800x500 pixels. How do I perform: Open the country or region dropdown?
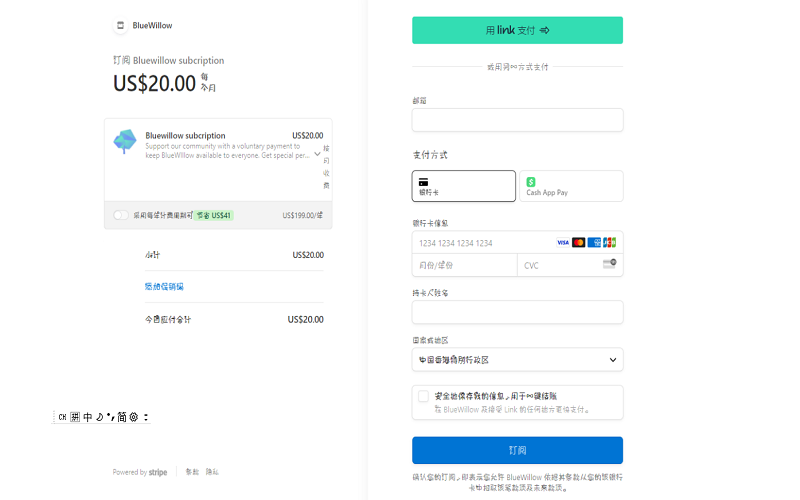pos(517,360)
